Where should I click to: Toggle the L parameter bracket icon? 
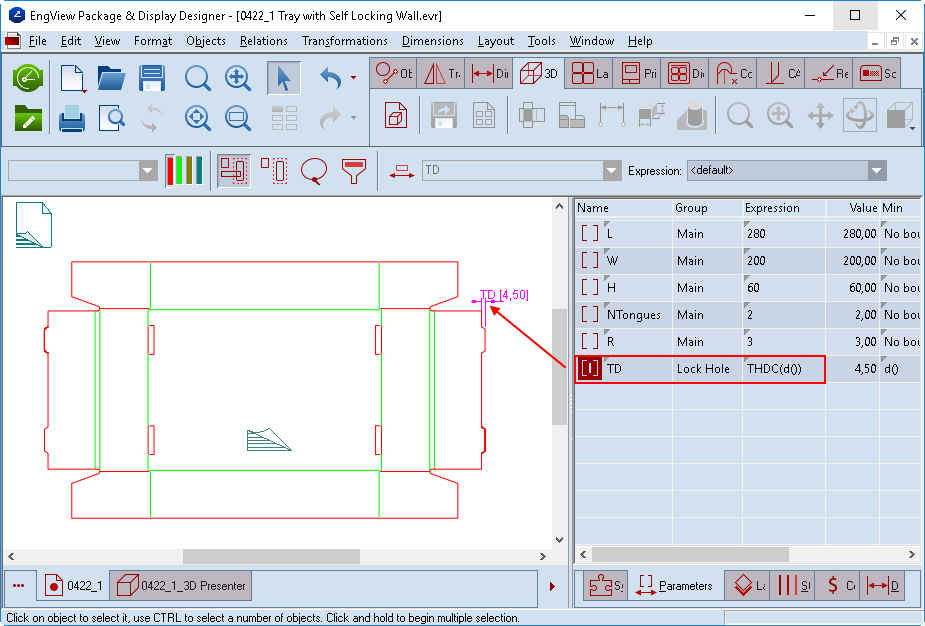pos(590,233)
